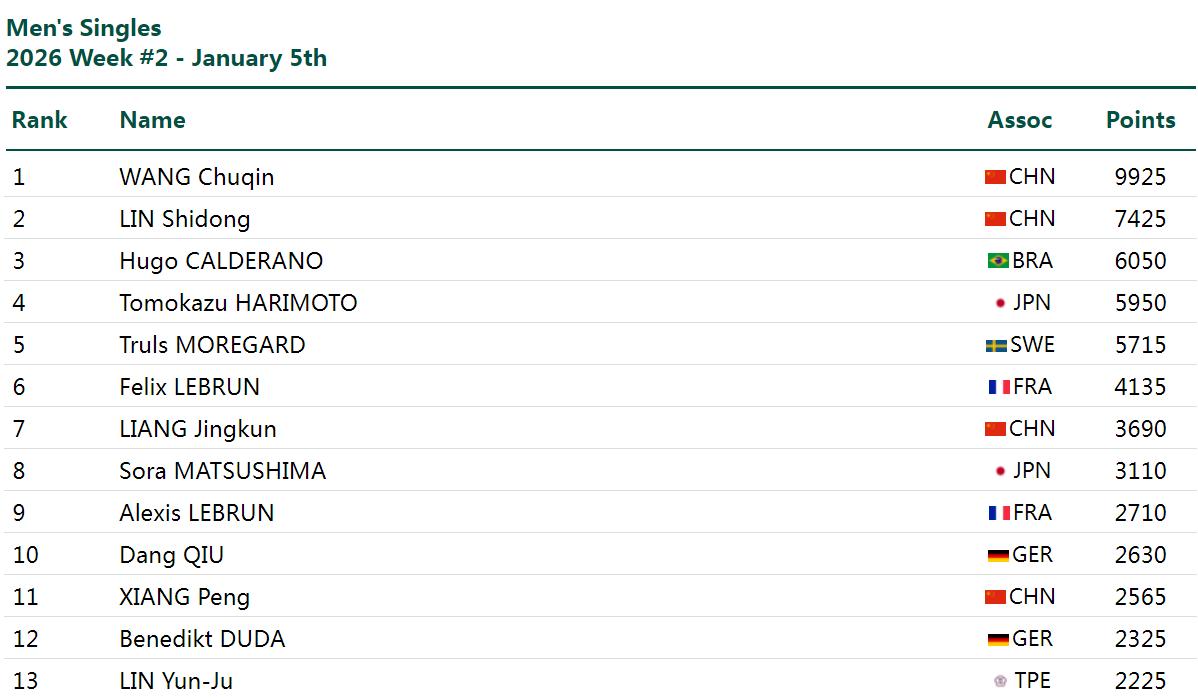Sort by the Points column header
The width and height of the screenshot is (1198, 698).
point(1140,120)
